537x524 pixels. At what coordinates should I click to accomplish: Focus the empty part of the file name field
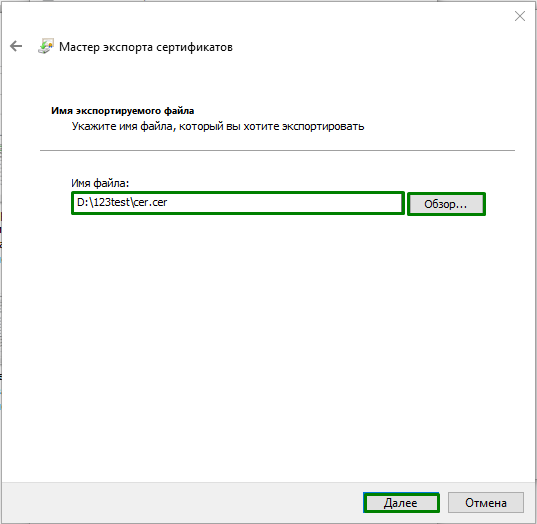click(284, 203)
